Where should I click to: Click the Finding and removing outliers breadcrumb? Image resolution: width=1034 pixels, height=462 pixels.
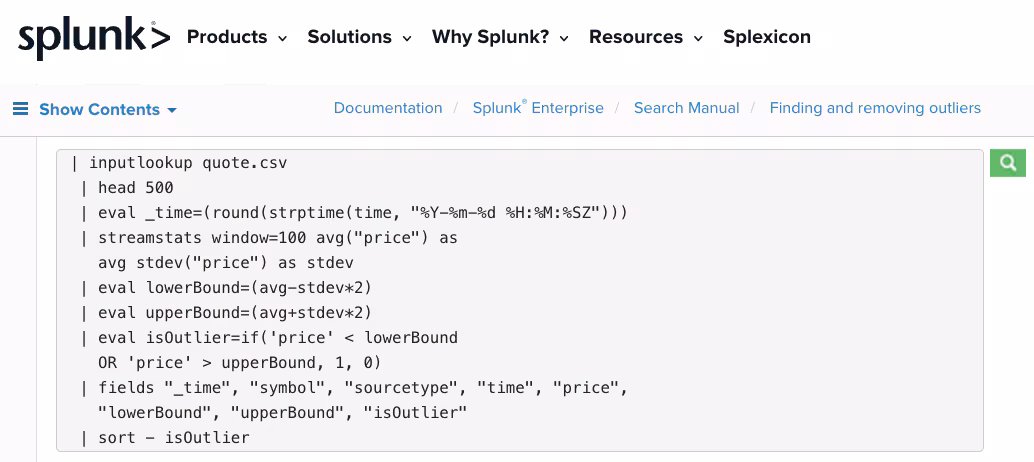pos(875,108)
